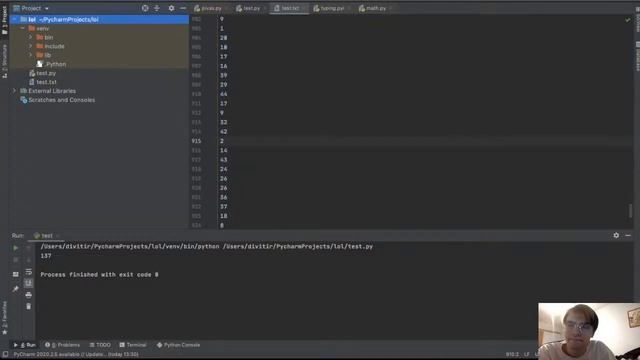Switch to test.txt editor tab
The width and height of the screenshot is (640, 360).
pos(289,8)
